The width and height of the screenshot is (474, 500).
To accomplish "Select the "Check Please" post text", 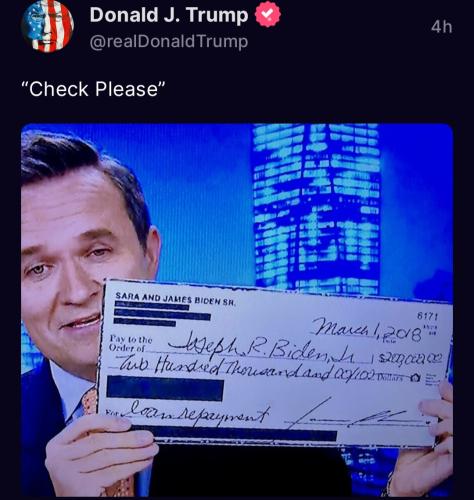I will pyautogui.click(x=93, y=89).
